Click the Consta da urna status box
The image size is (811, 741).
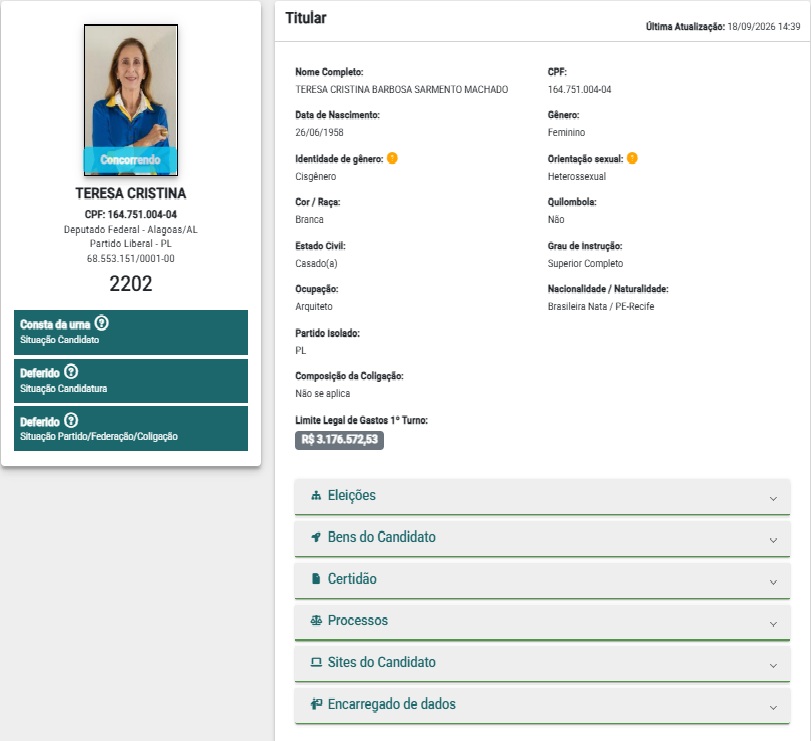(131, 332)
